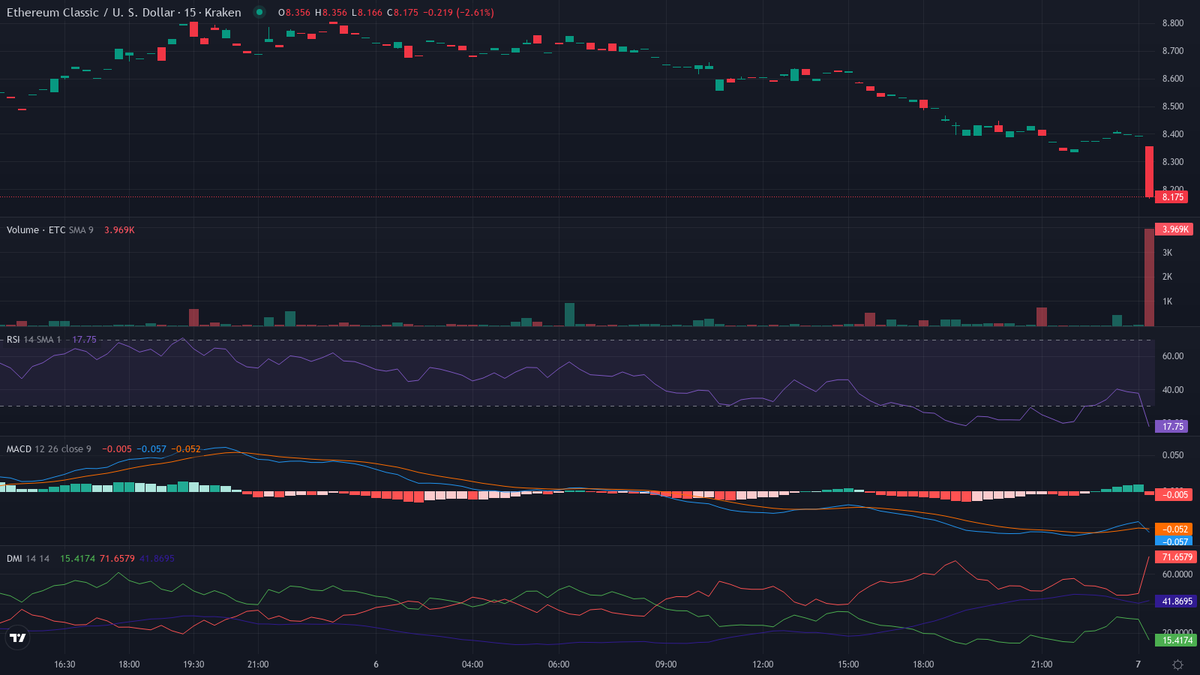1200x675 pixels.
Task: Open the MACD 12 26 close 9 legend
Action: pos(49,449)
